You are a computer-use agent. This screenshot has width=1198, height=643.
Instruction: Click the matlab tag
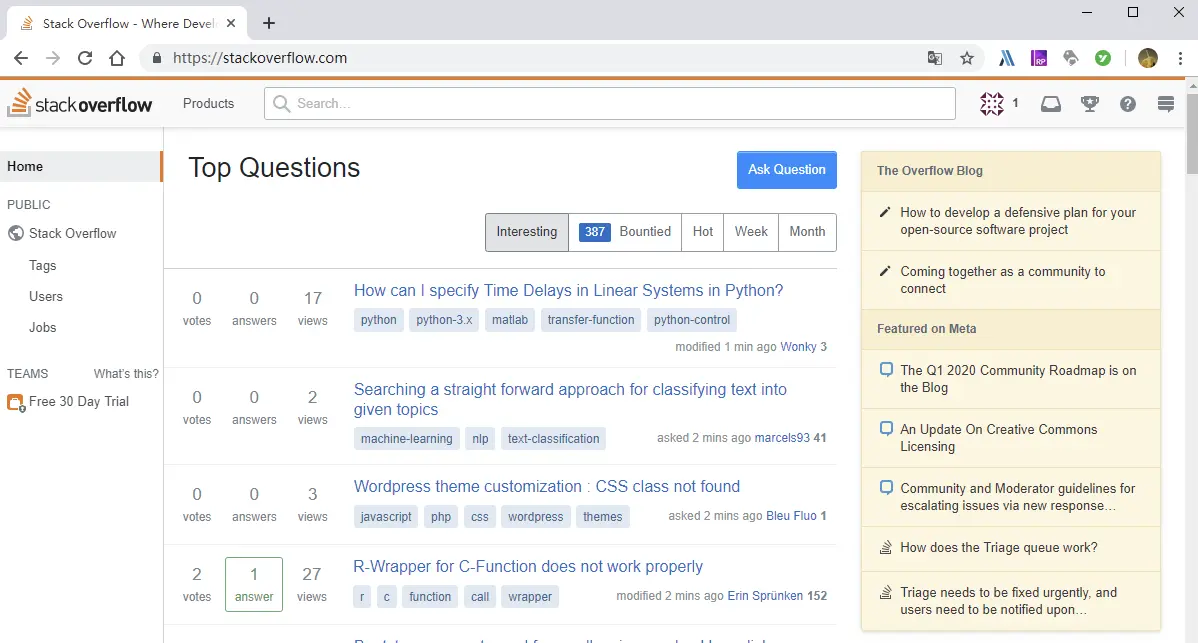(510, 320)
